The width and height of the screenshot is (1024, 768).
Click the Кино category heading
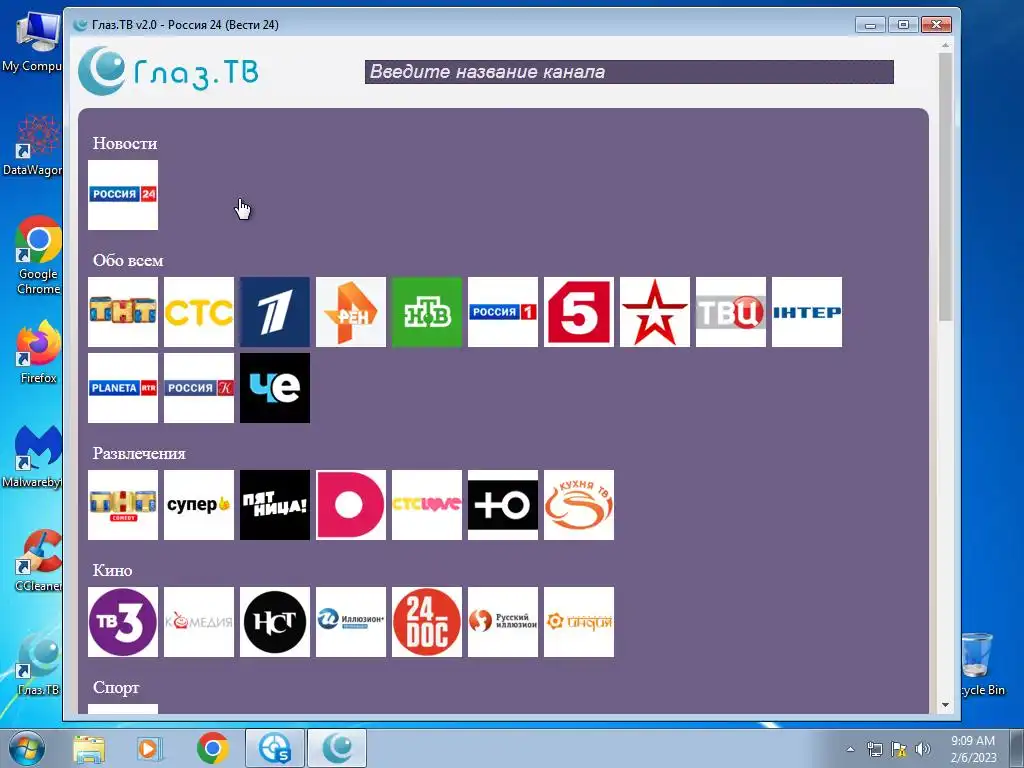112,570
